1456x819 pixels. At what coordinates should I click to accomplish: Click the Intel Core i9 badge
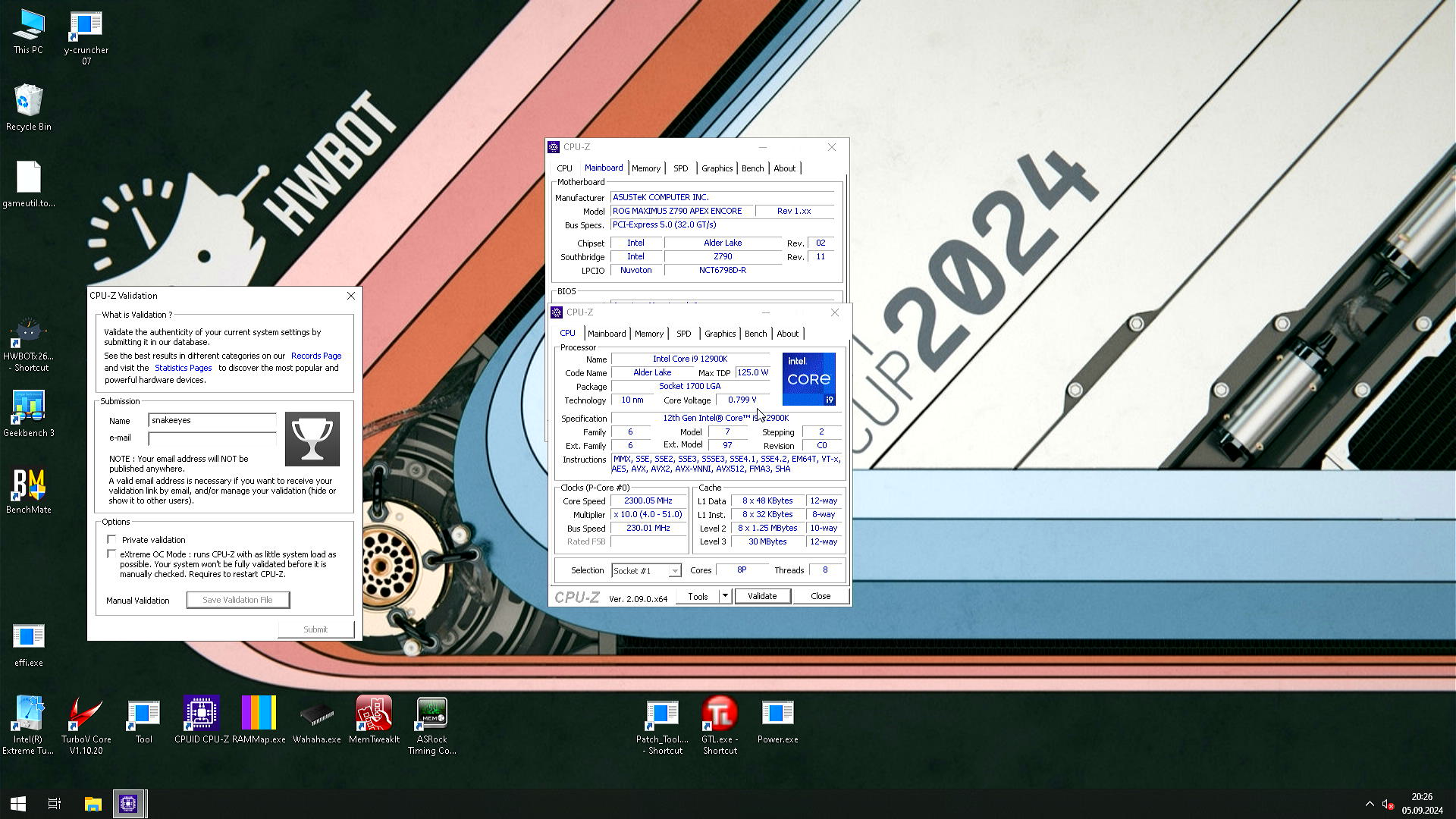click(809, 378)
